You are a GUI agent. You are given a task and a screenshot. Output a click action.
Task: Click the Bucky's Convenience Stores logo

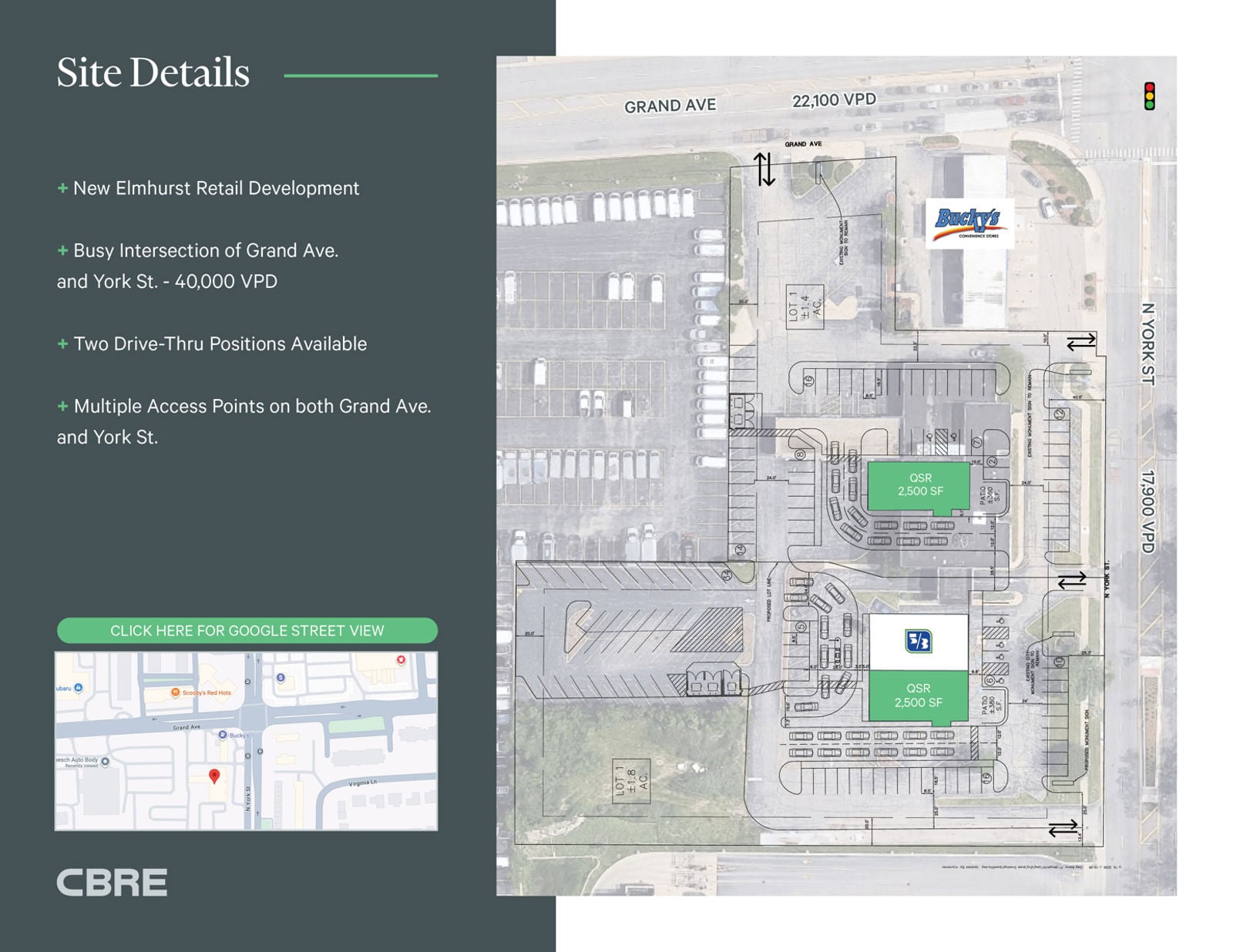972,225
